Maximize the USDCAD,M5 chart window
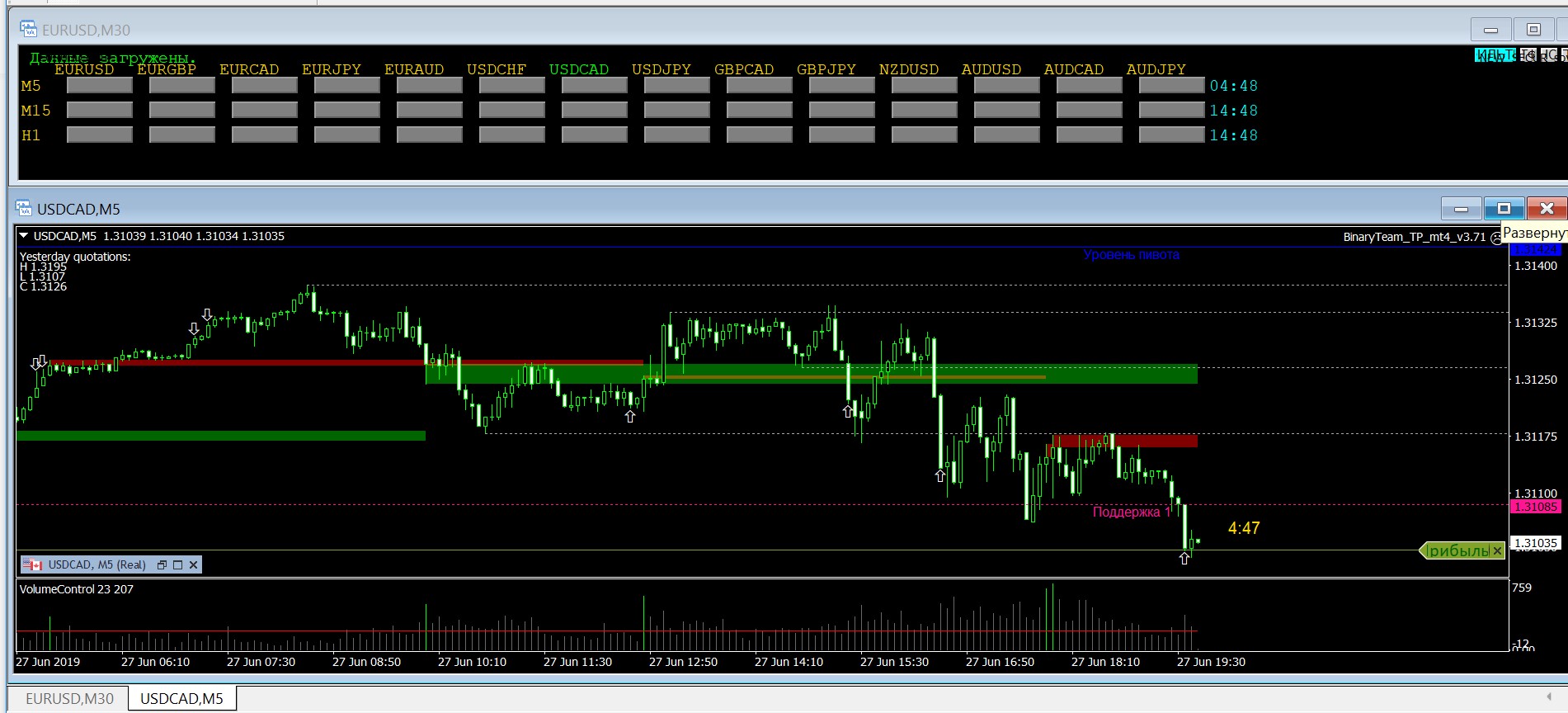This screenshot has height=713, width=1568. pos(1504,209)
